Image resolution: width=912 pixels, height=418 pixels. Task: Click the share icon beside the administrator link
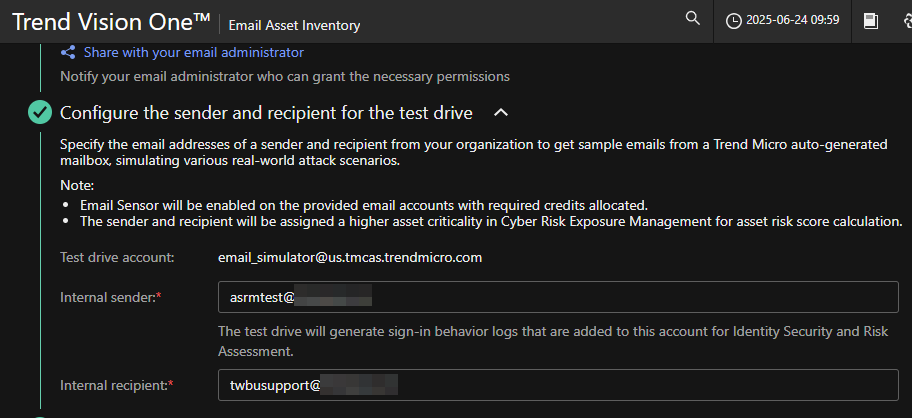(68, 52)
